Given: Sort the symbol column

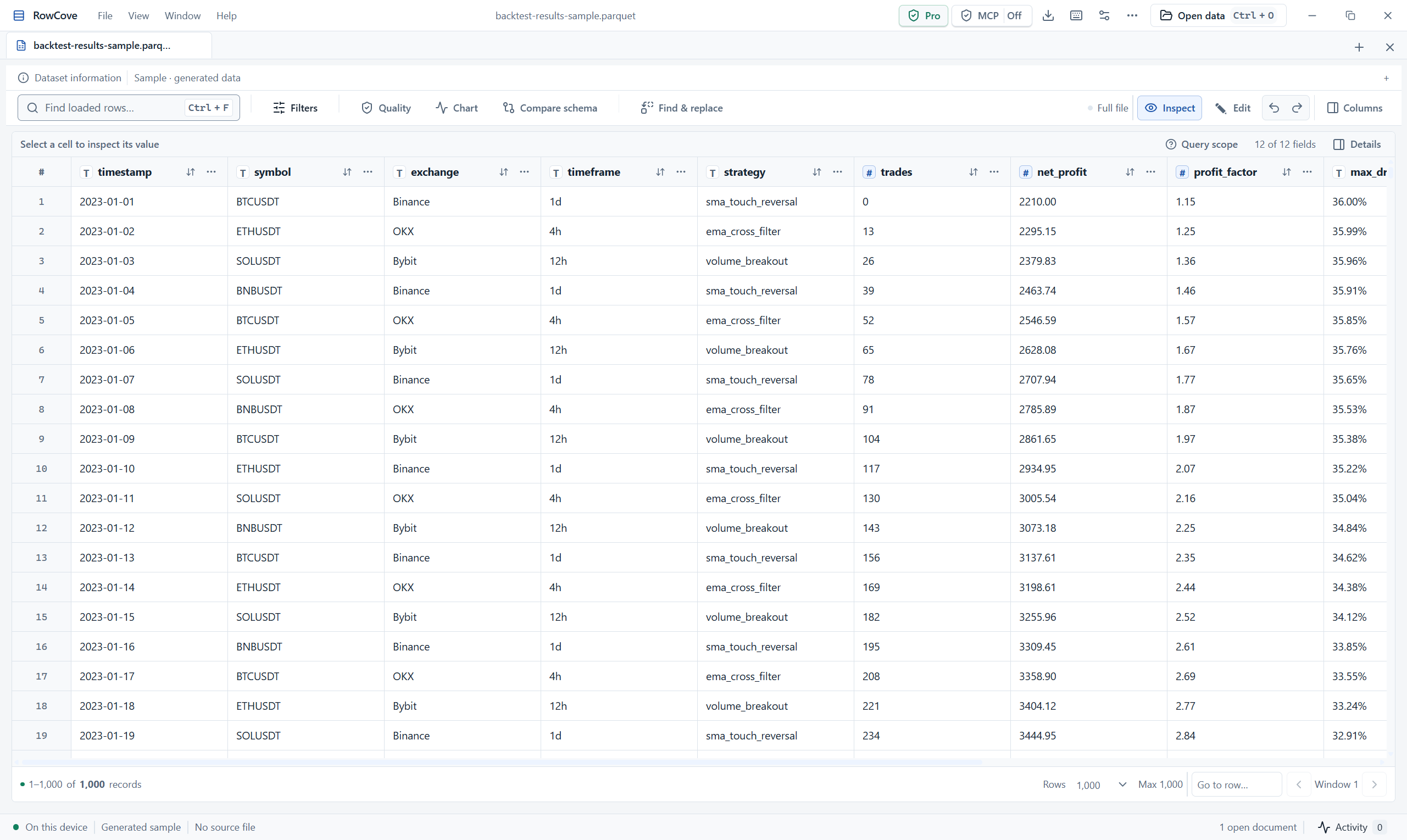Looking at the screenshot, I should point(347,172).
